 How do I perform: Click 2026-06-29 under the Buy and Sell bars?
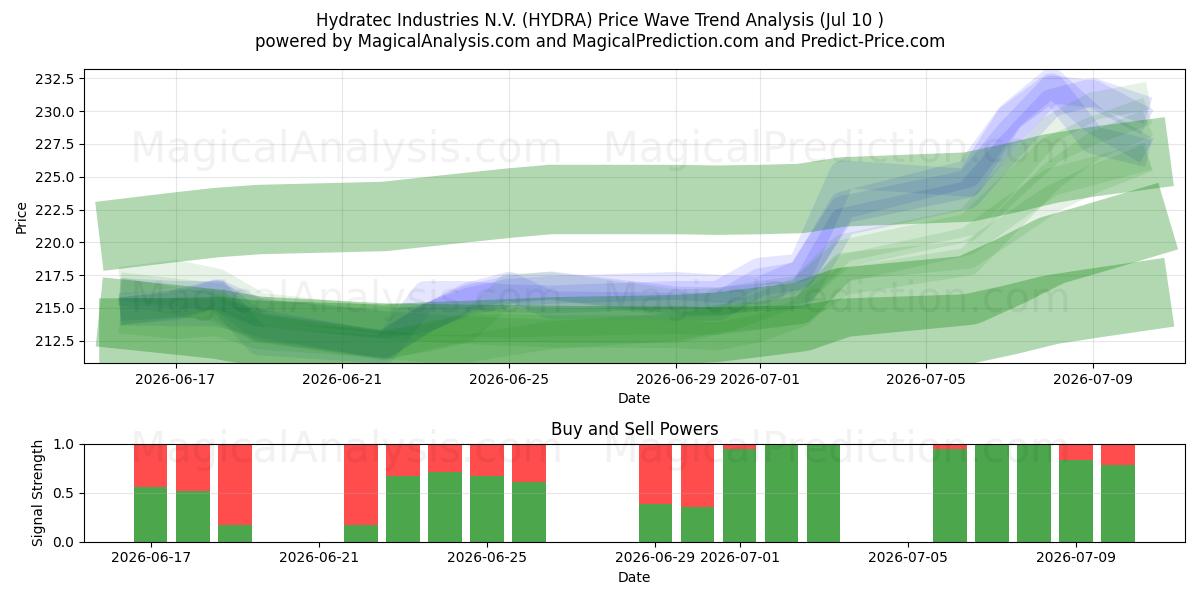655,559
